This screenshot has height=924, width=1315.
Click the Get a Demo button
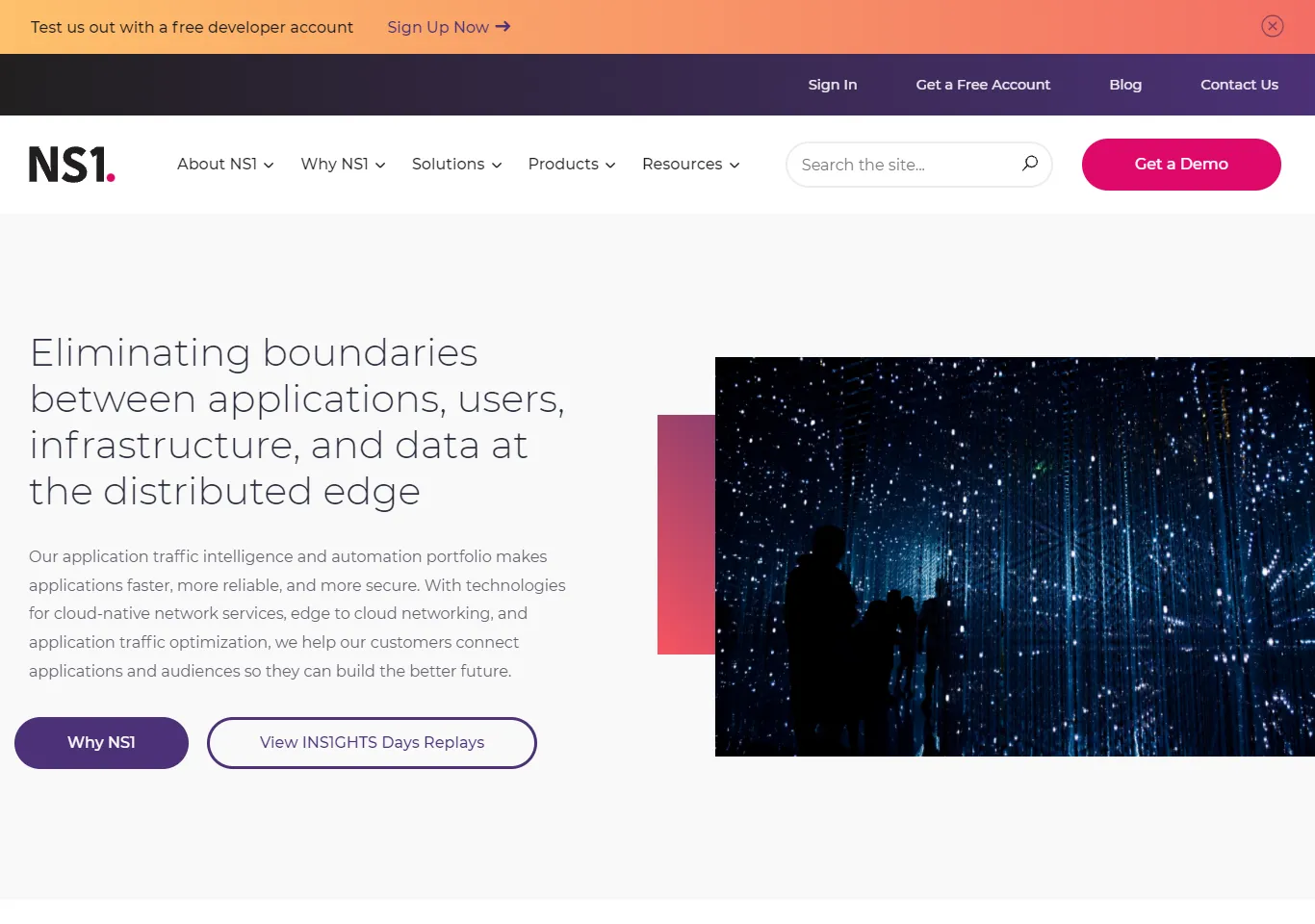(1180, 165)
